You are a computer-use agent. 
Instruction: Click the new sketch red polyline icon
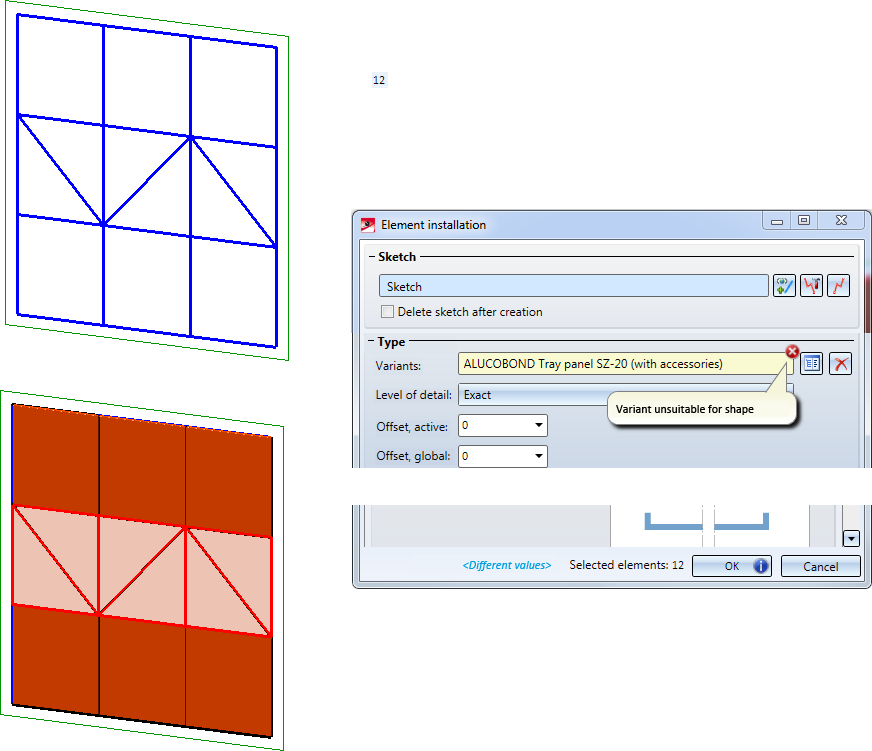[x=838, y=286]
